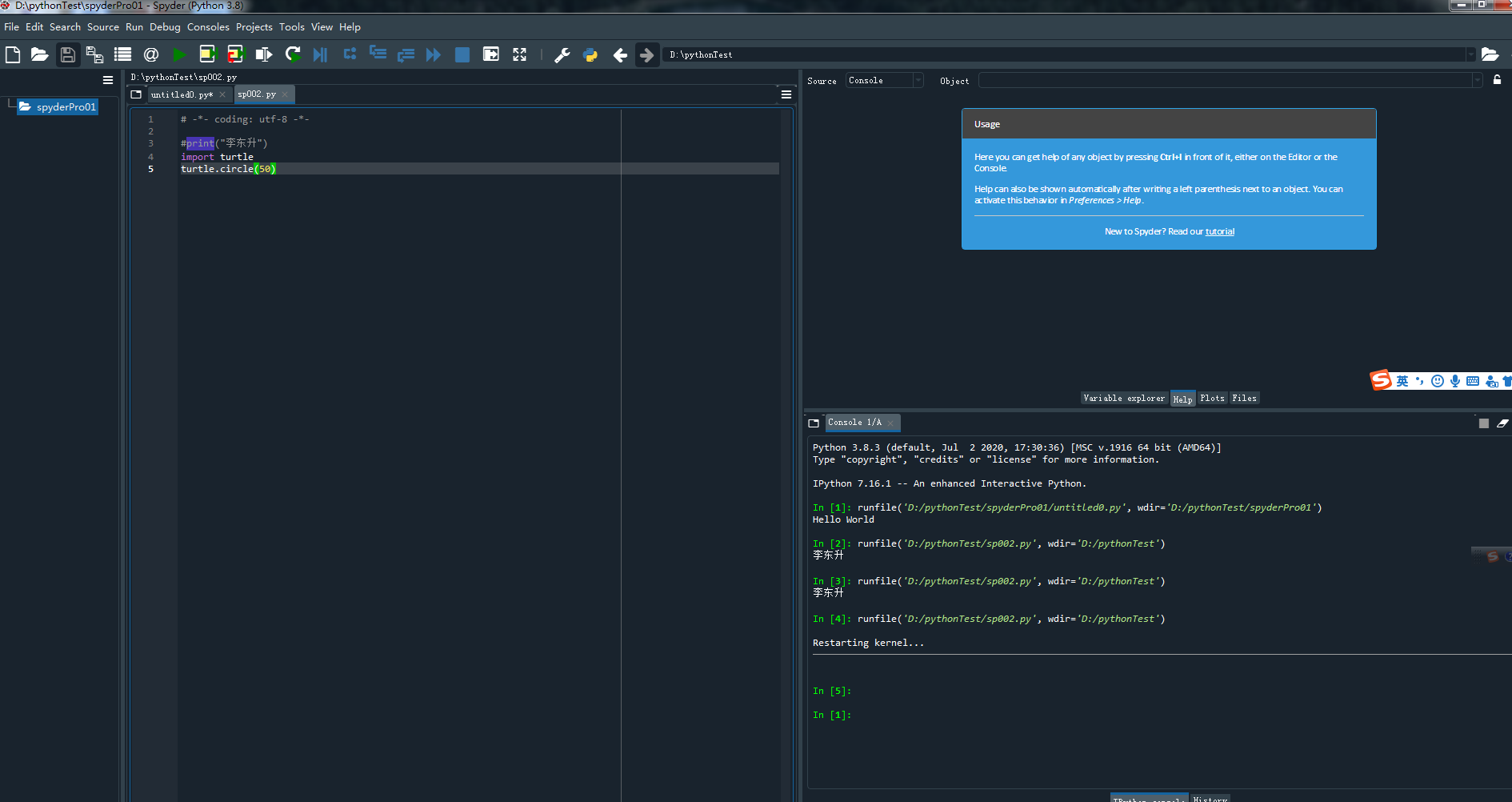This screenshot has width=1512, height=802.
Task: Open the Help Source combo box
Action: pyautogui.click(x=885, y=80)
